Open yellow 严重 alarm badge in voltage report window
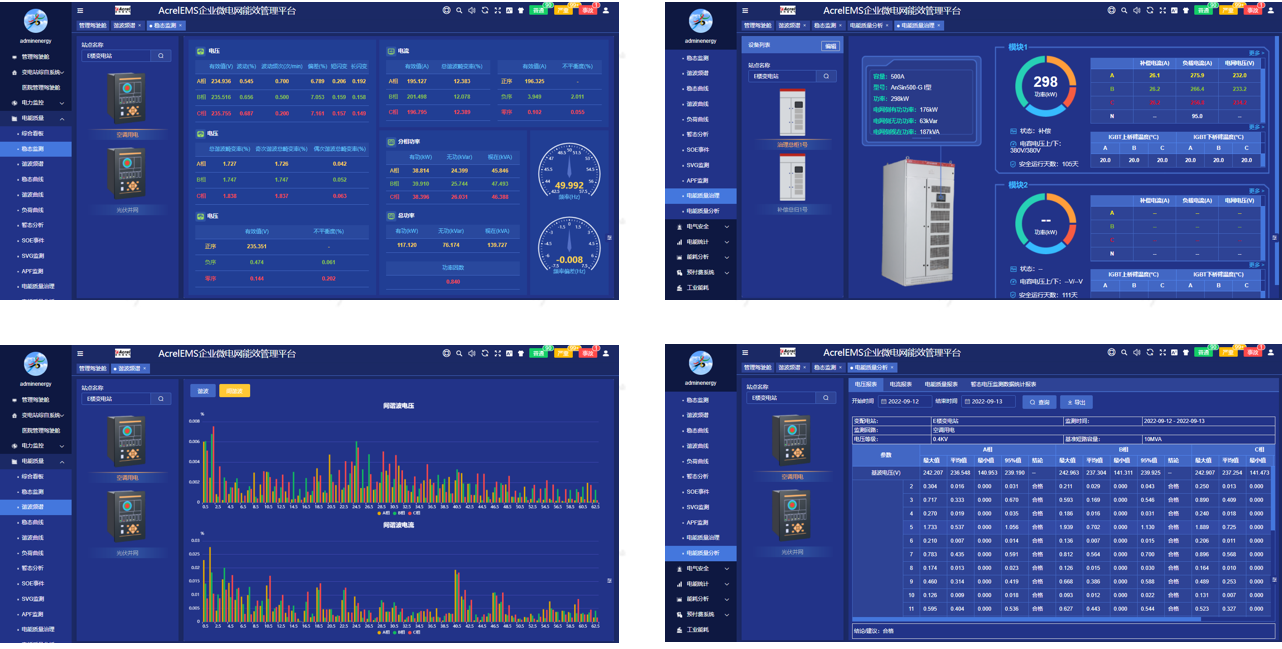Screen dimensions: 1282x649 click(x=1228, y=353)
